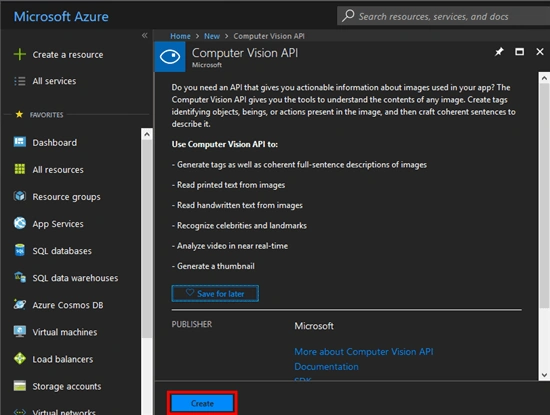The width and height of the screenshot is (550, 415).
Task: Open Azure Cosmos DB planet icon
Action: (x=20, y=304)
